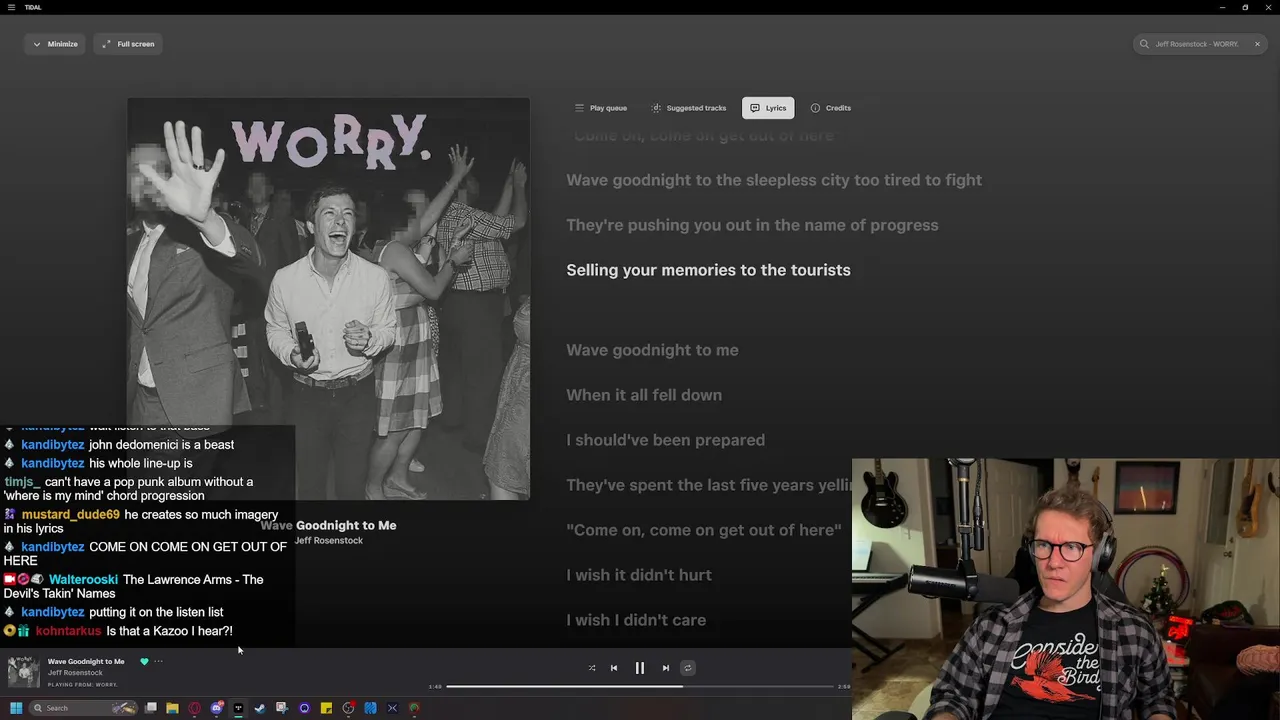This screenshot has height=720, width=1280.
Task: Pause the current song
Action: pyautogui.click(x=640, y=668)
